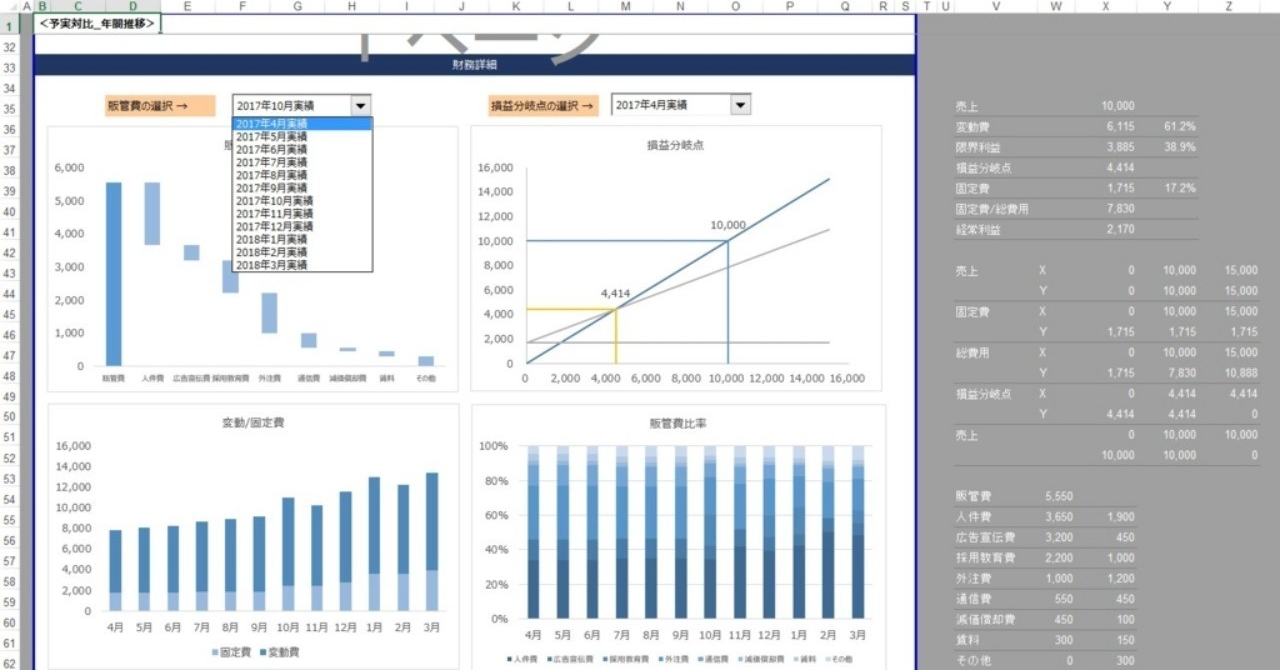Click the 4,414 data label on break-even chart
Image resolution: width=1280 pixels, height=670 pixels.
tap(616, 294)
